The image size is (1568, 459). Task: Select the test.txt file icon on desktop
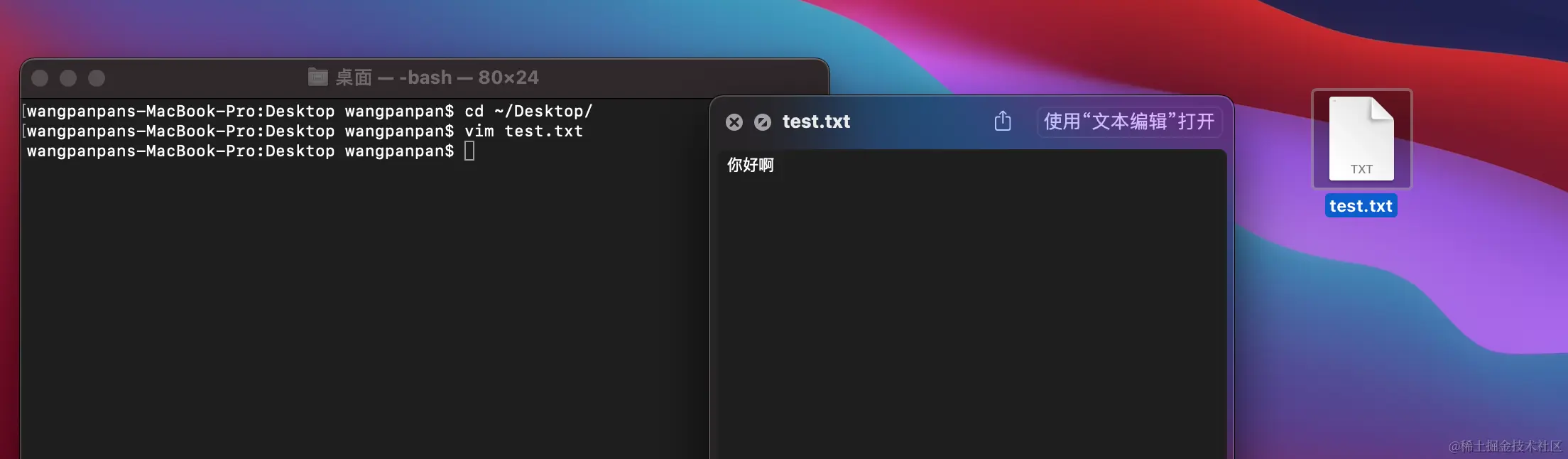(x=1361, y=139)
